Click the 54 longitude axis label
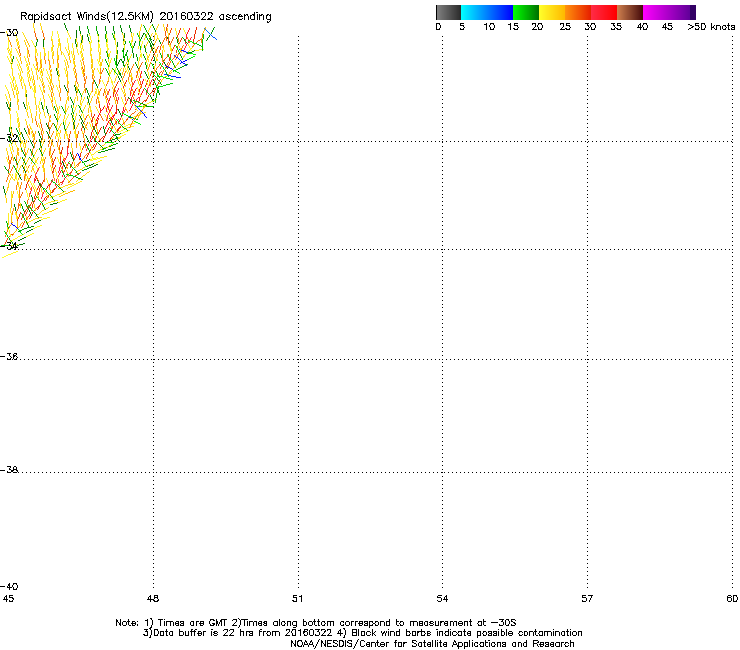Screen dimensions: 740x650 click(x=442, y=599)
